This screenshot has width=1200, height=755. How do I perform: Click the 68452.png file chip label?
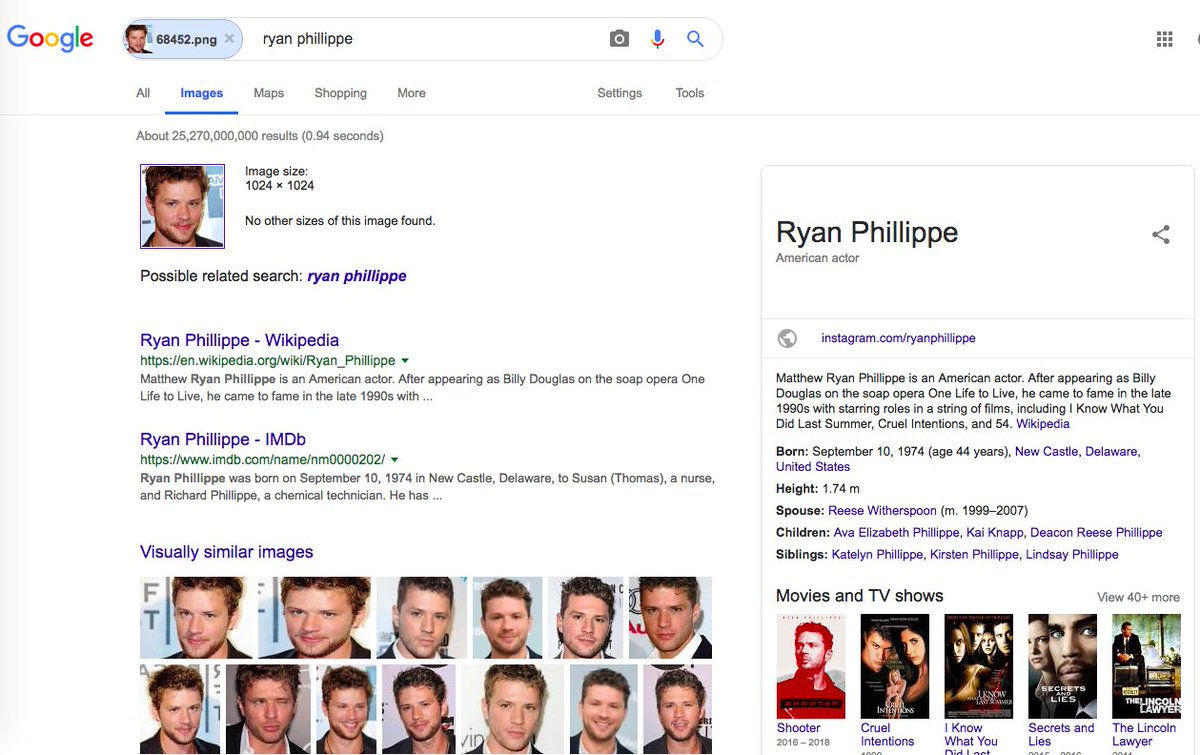click(186, 39)
